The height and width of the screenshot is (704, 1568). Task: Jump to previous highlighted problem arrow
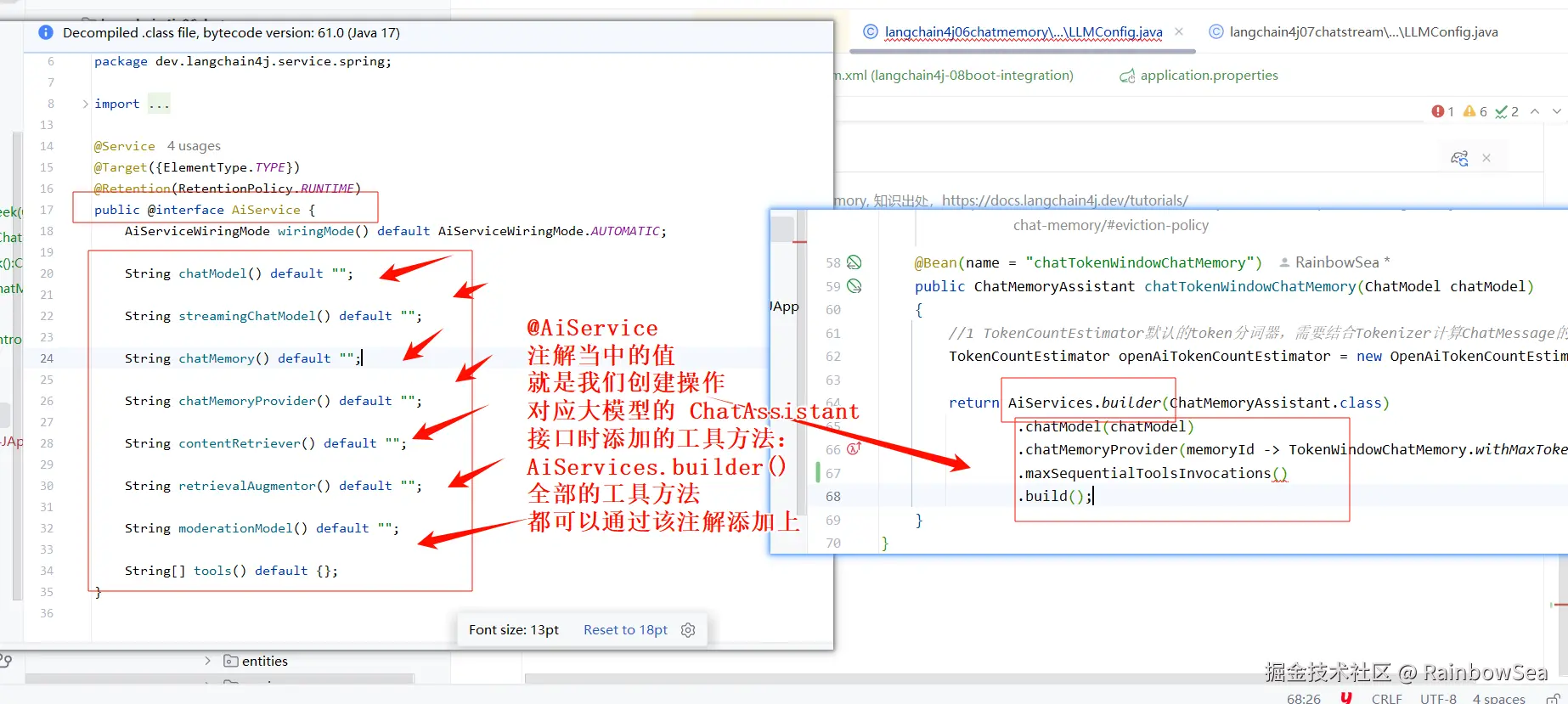(x=1535, y=111)
